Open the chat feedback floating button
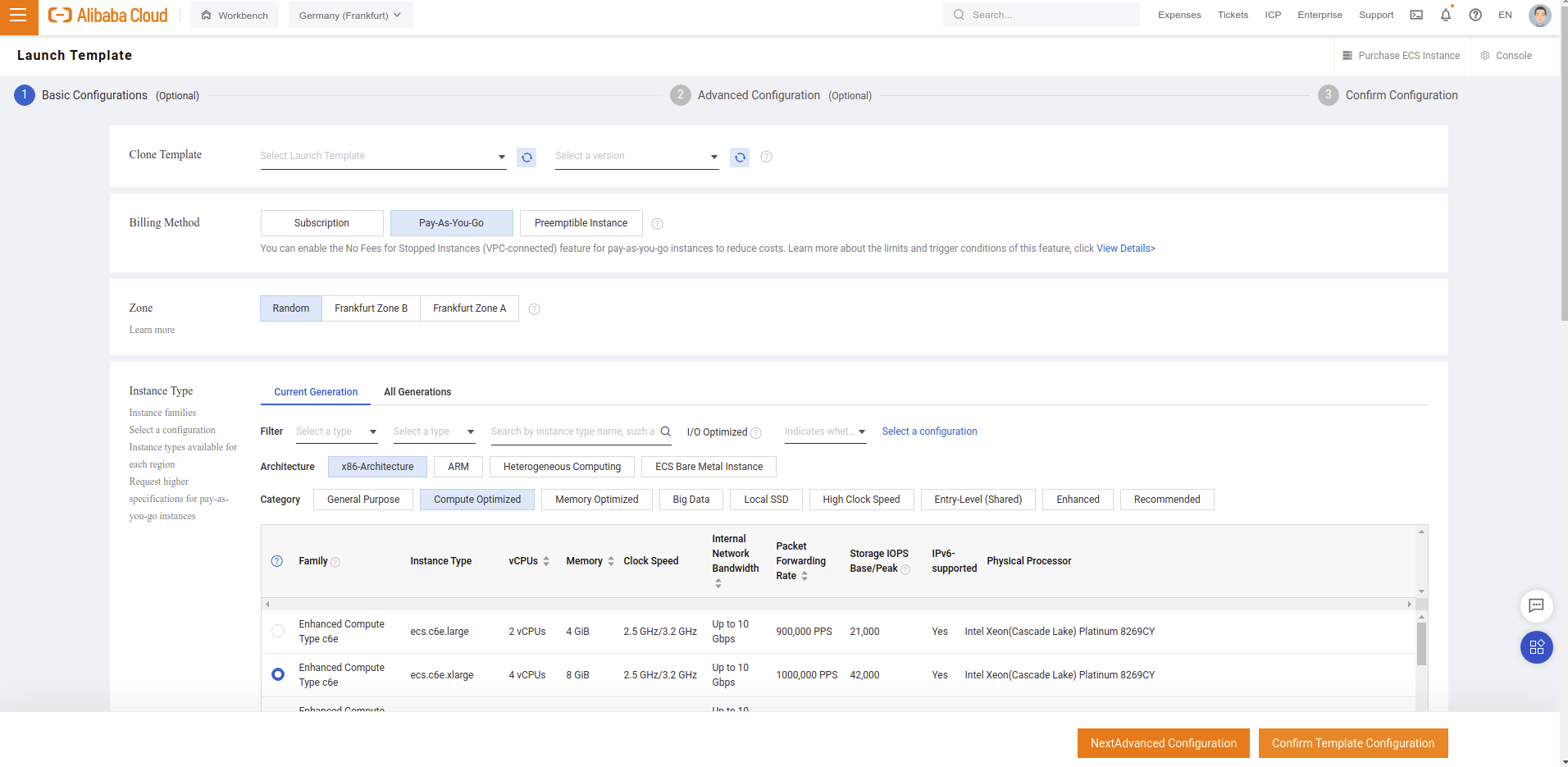Viewport: 1568px width, 767px height. point(1537,606)
